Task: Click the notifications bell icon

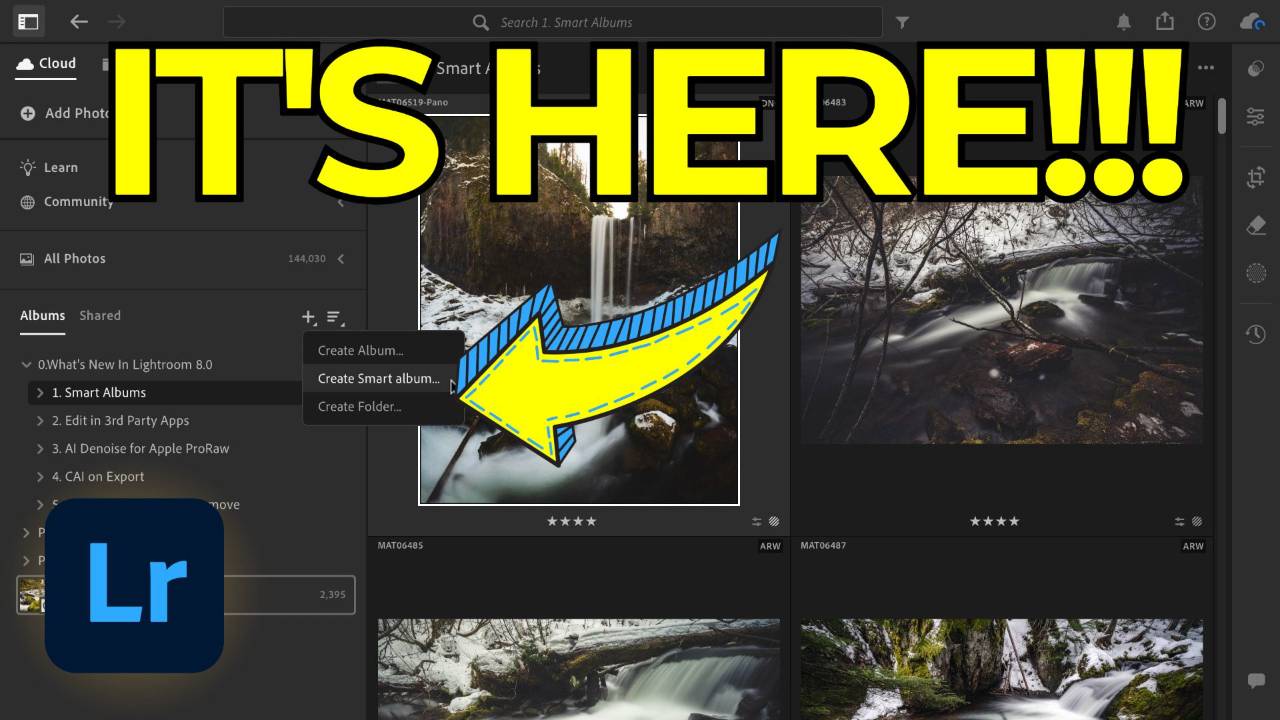Action: coord(1123,21)
